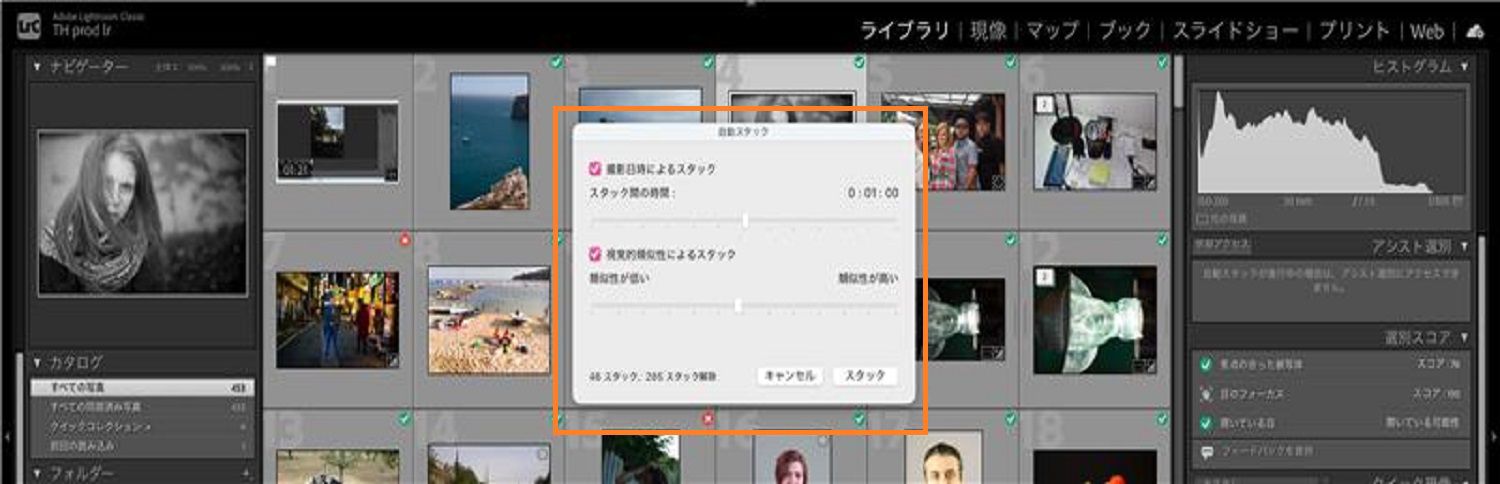The width and height of the screenshot is (1500, 484).
Task: Toggle the flag box on video cell 1
Action: [x=272, y=62]
